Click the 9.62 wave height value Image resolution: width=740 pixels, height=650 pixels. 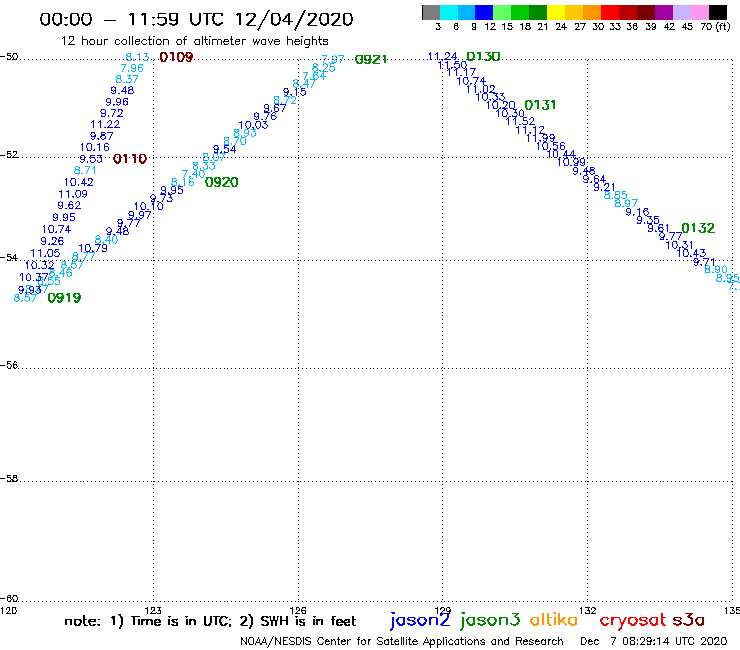point(69,205)
